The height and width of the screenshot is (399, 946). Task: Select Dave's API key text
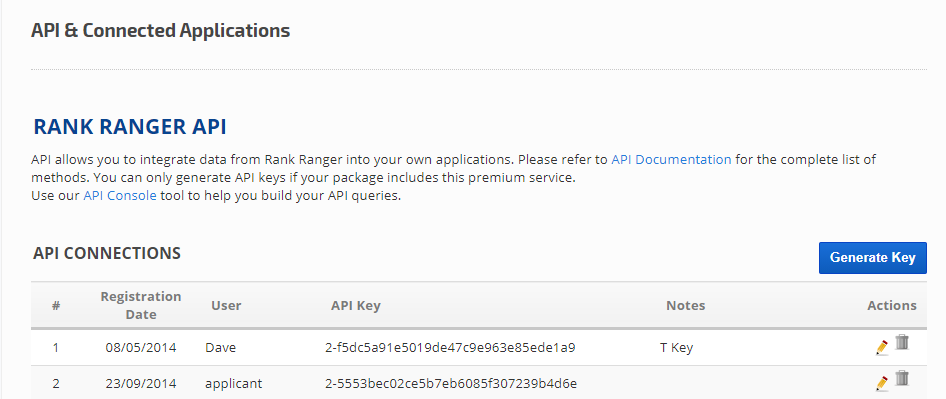tap(450, 348)
